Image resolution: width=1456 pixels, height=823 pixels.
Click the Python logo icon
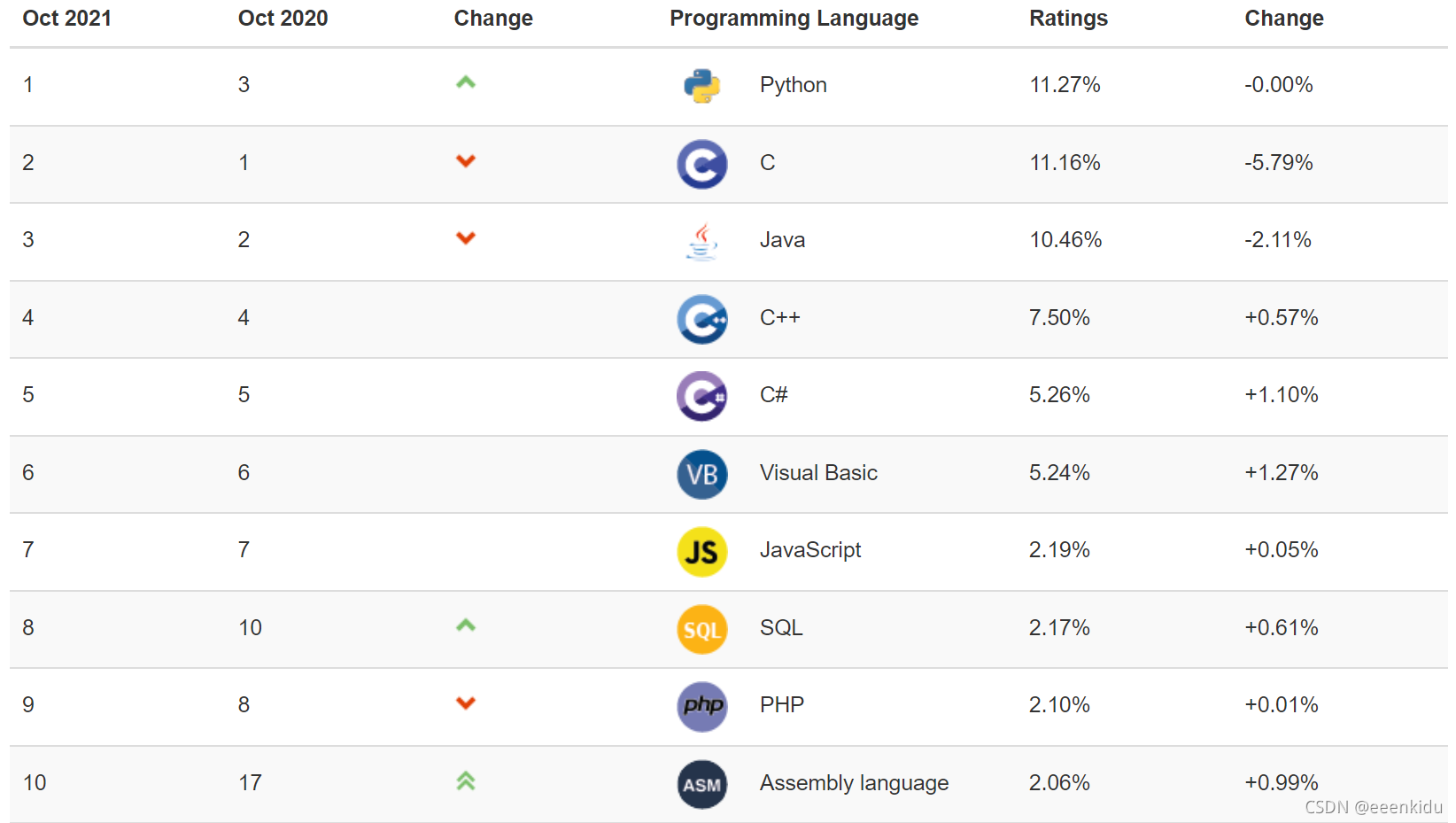point(702,86)
